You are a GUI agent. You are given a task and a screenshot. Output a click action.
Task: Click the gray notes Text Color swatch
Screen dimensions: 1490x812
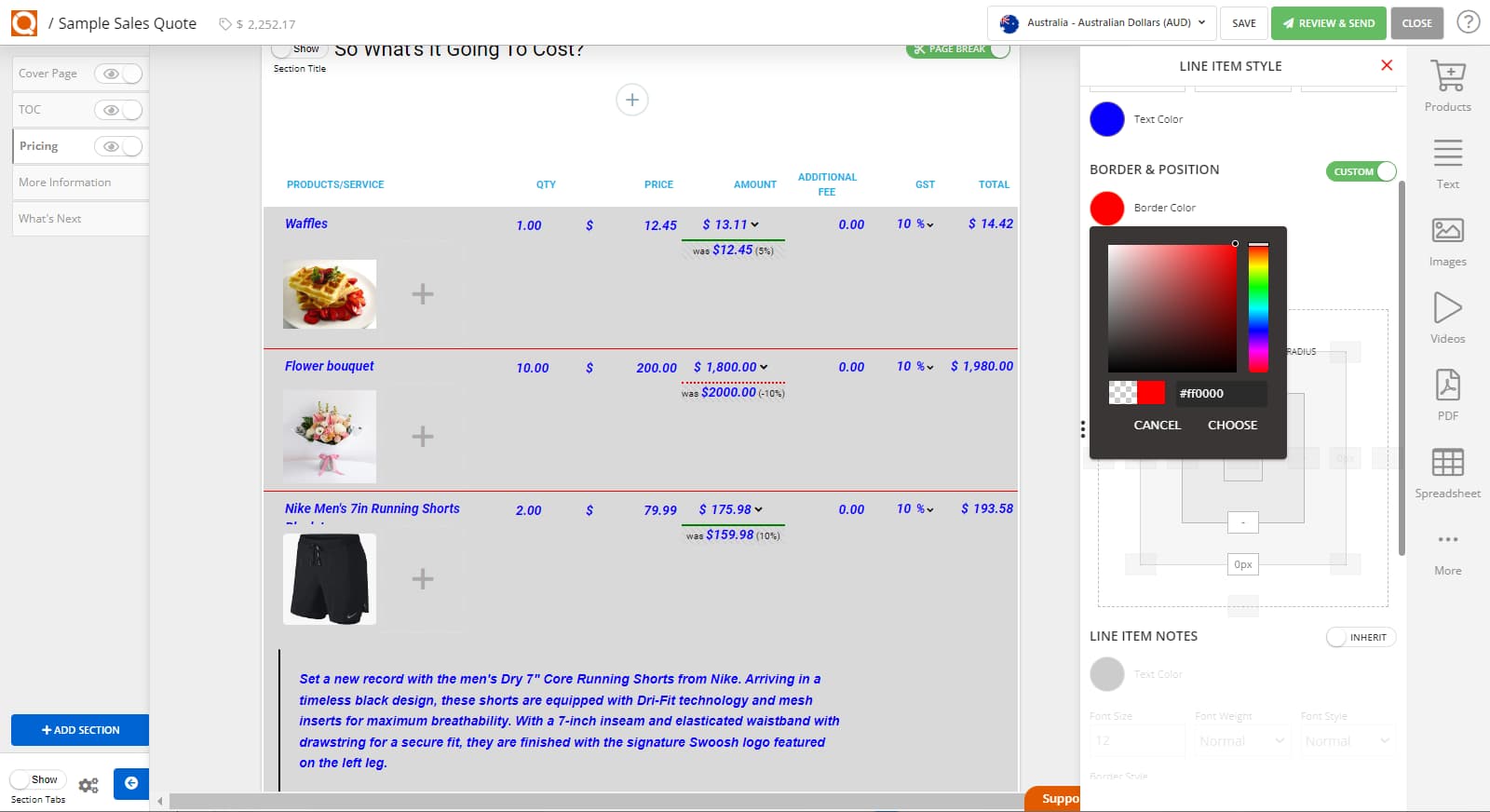(x=1107, y=674)
